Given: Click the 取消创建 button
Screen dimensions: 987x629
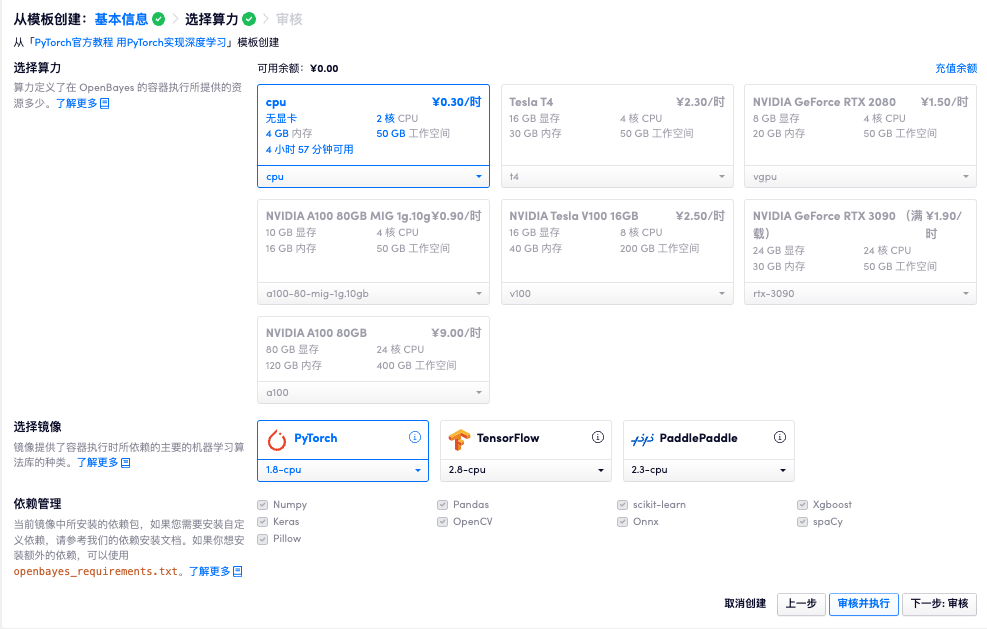Looking at the screenshot, I should point(745,604).
